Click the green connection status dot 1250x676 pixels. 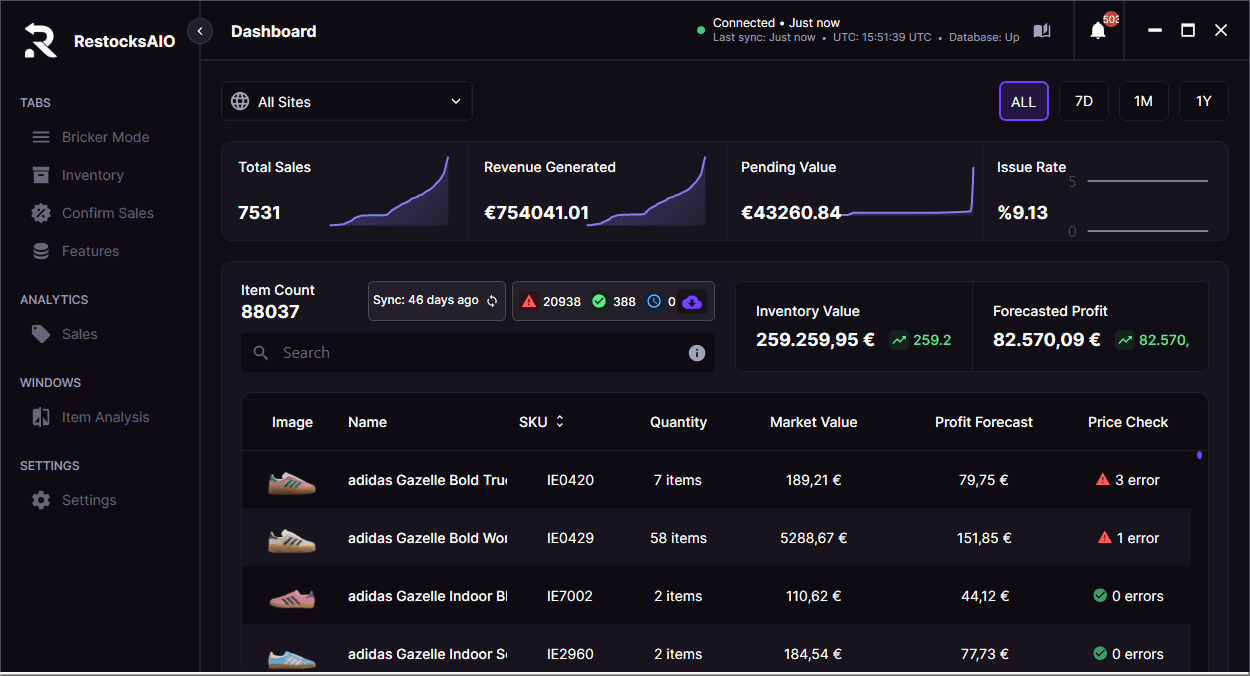[701, 30]
